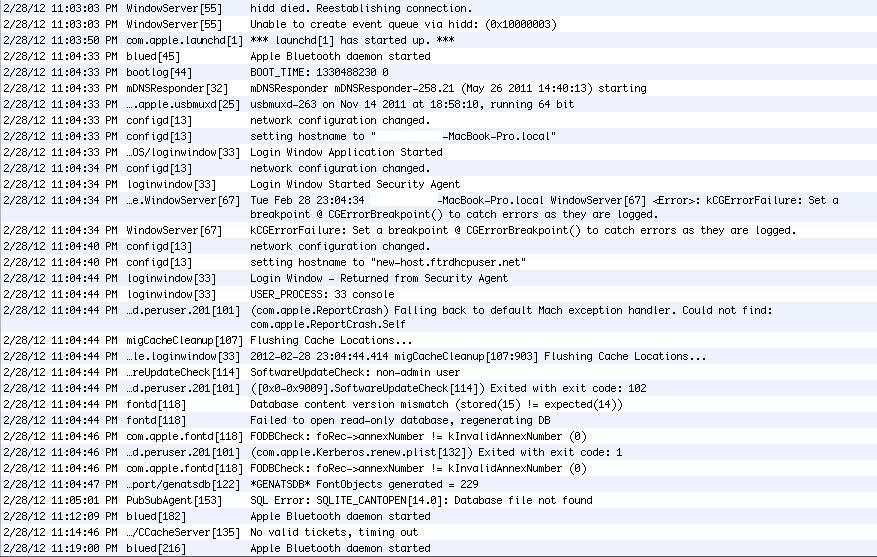Click the 'USER_PROCESS: 33 console' message
The height and width of the screenshot is (557, 877).
pyautogui.click(x=322, y=295)
